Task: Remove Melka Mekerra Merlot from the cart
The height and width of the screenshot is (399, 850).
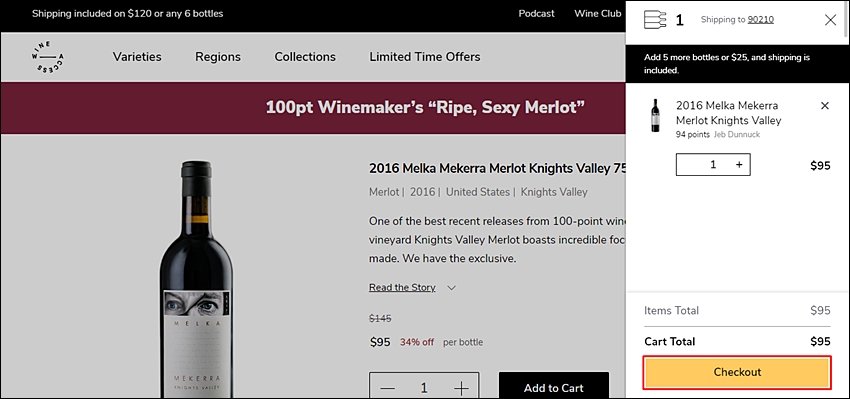Action: click(825, 106)
